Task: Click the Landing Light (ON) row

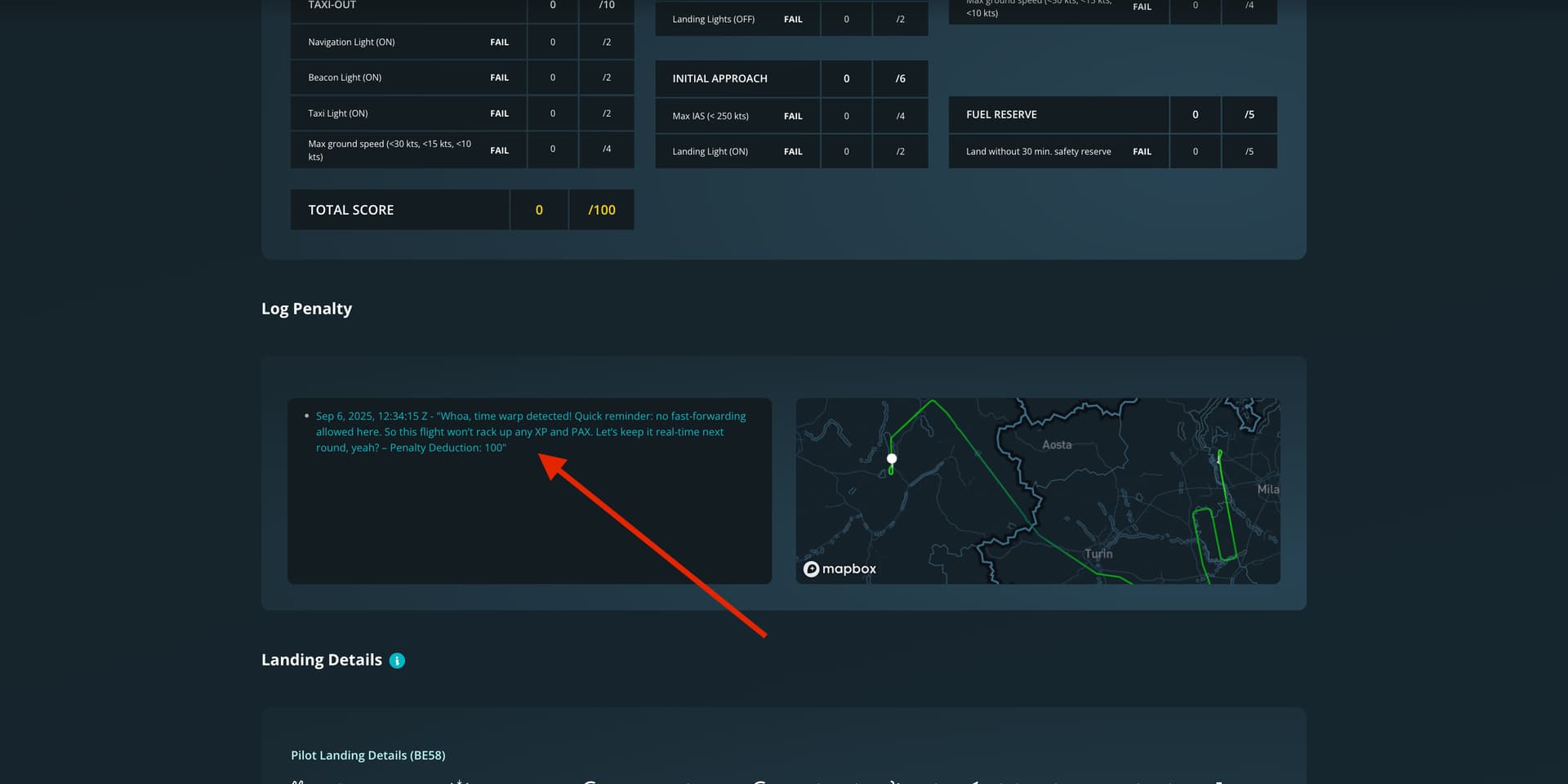Action: coord(710,152)
